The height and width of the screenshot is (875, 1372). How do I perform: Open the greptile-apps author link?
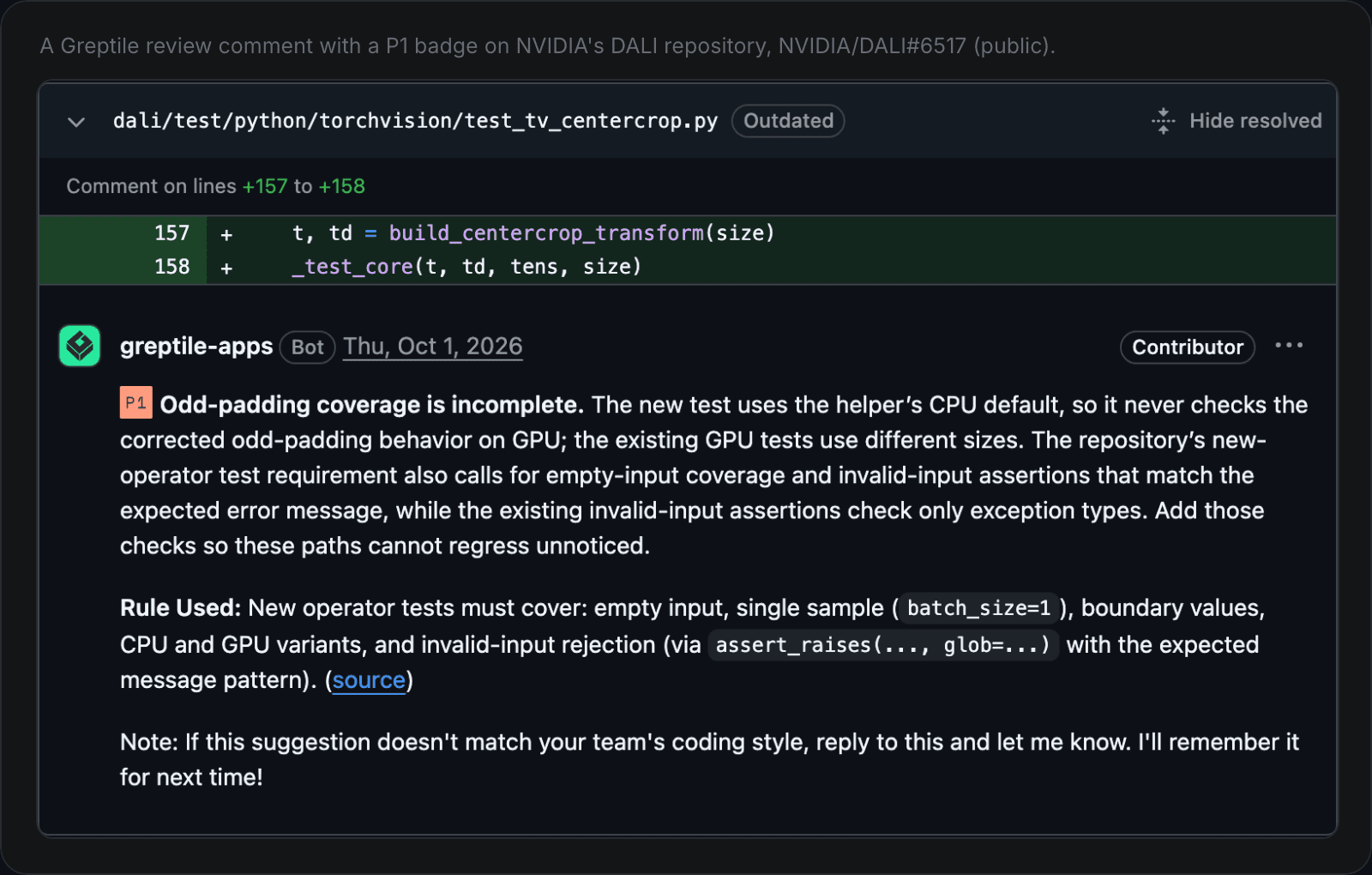(196, 347)
